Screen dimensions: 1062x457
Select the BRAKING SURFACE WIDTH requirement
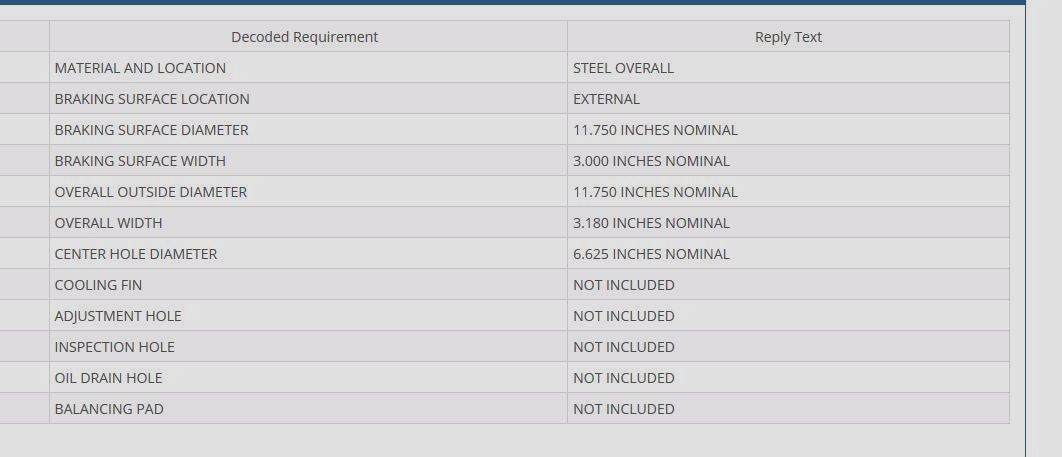click(x=140, y=161)
